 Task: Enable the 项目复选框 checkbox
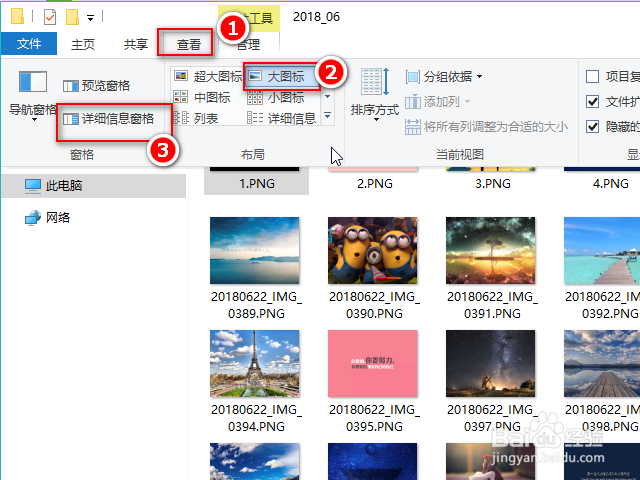(x=592, y=76)
